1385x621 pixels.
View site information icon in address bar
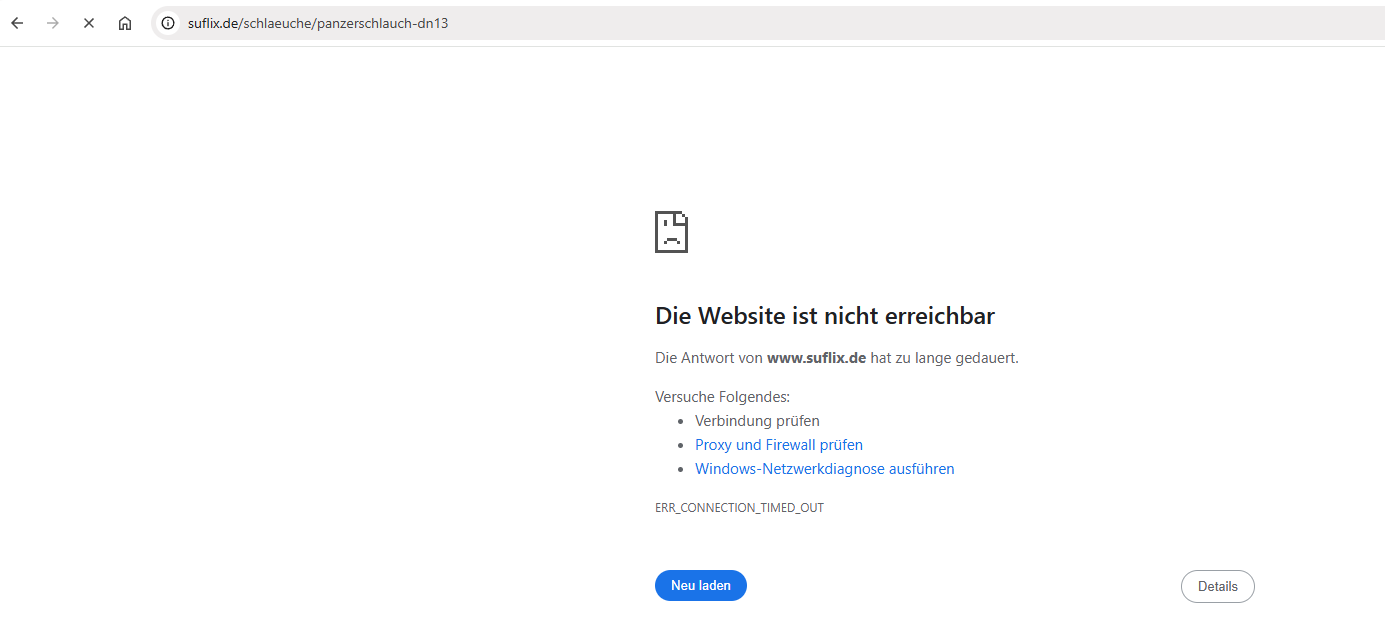(168, 23)
